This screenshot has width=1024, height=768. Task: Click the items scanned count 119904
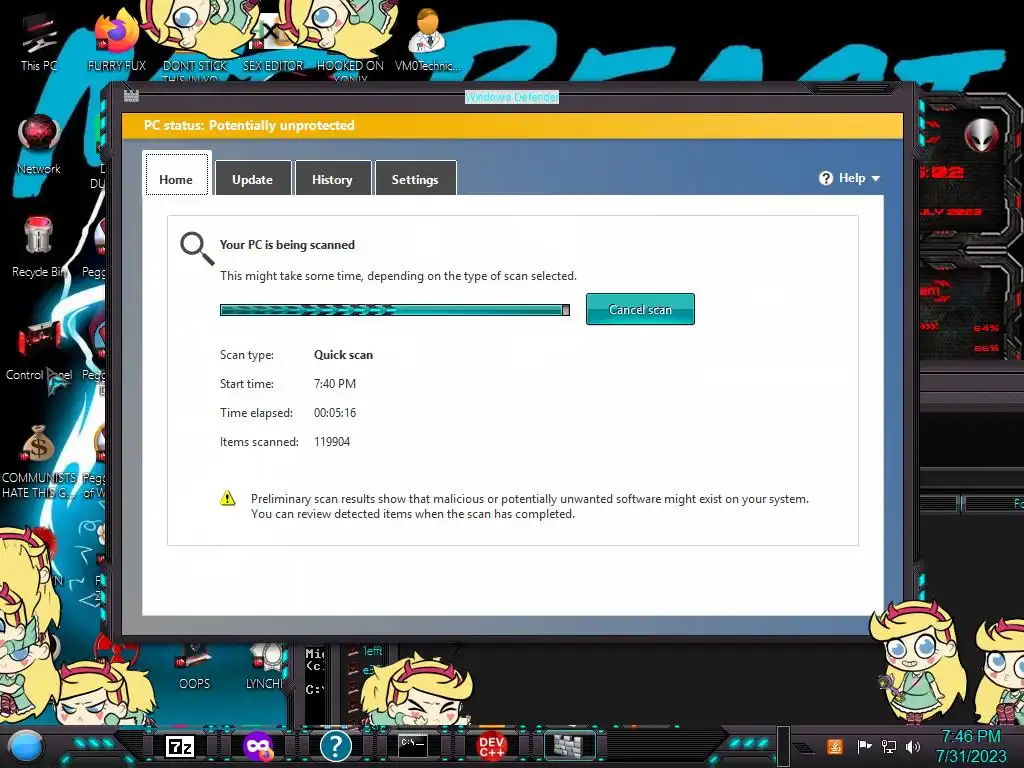coord(332,441)
